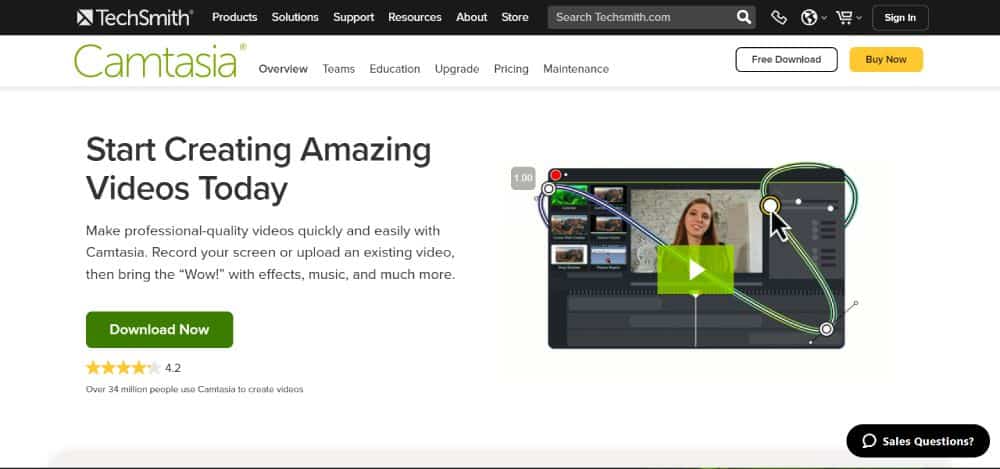Open the Products menu
The width and height of the screenshot is (1000, 469).
pyautogui.click(x=235, y=17)
